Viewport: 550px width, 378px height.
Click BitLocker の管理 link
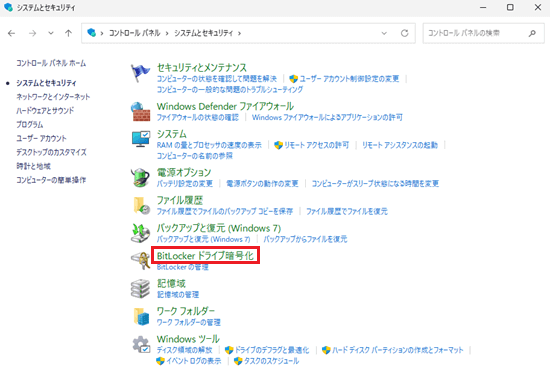182,267
